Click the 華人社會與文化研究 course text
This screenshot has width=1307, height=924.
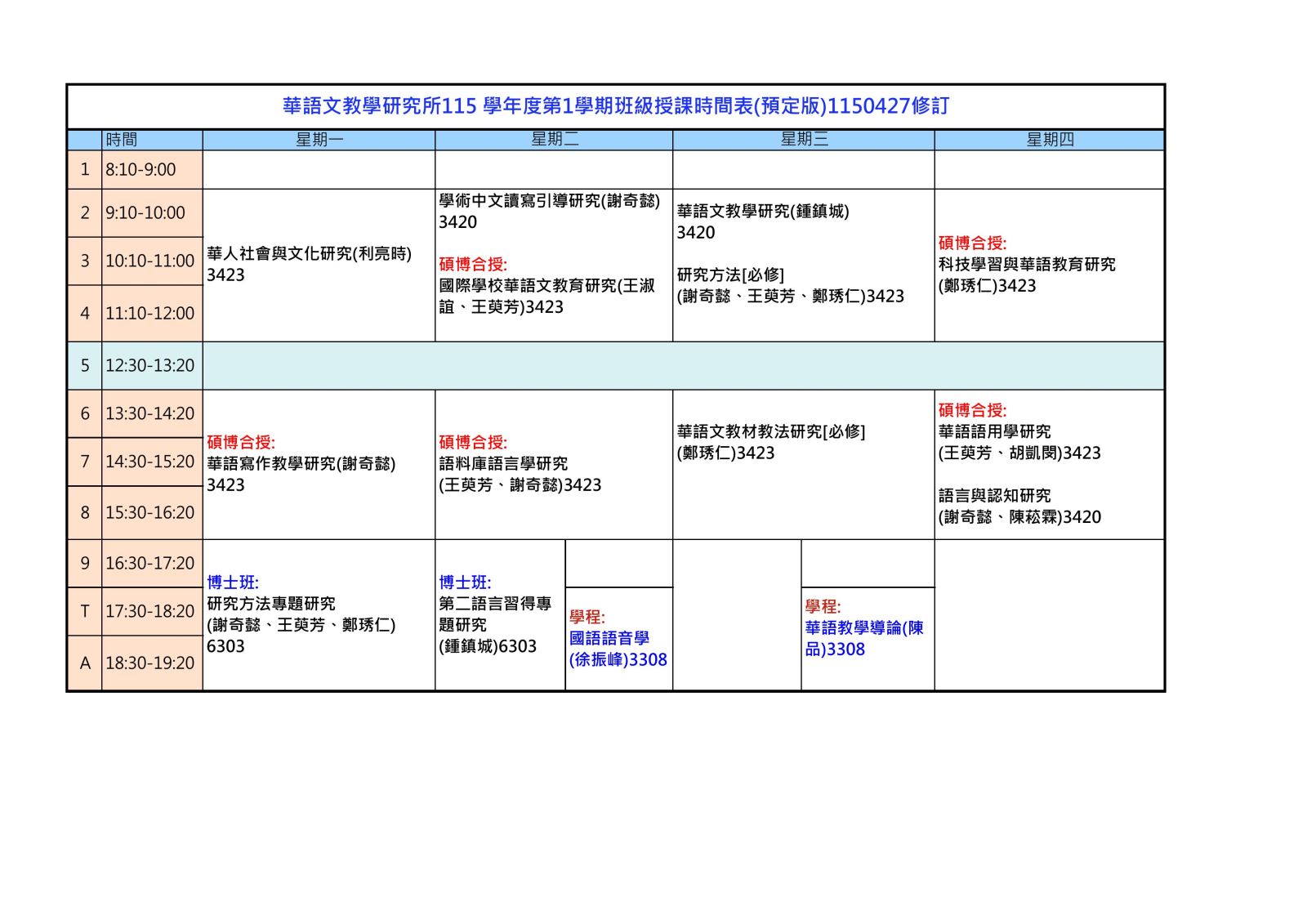click(x=309, y=254)
